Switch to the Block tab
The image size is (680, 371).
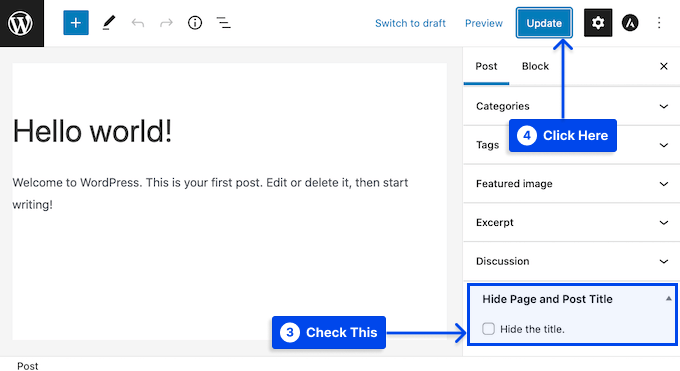[535, 66]
